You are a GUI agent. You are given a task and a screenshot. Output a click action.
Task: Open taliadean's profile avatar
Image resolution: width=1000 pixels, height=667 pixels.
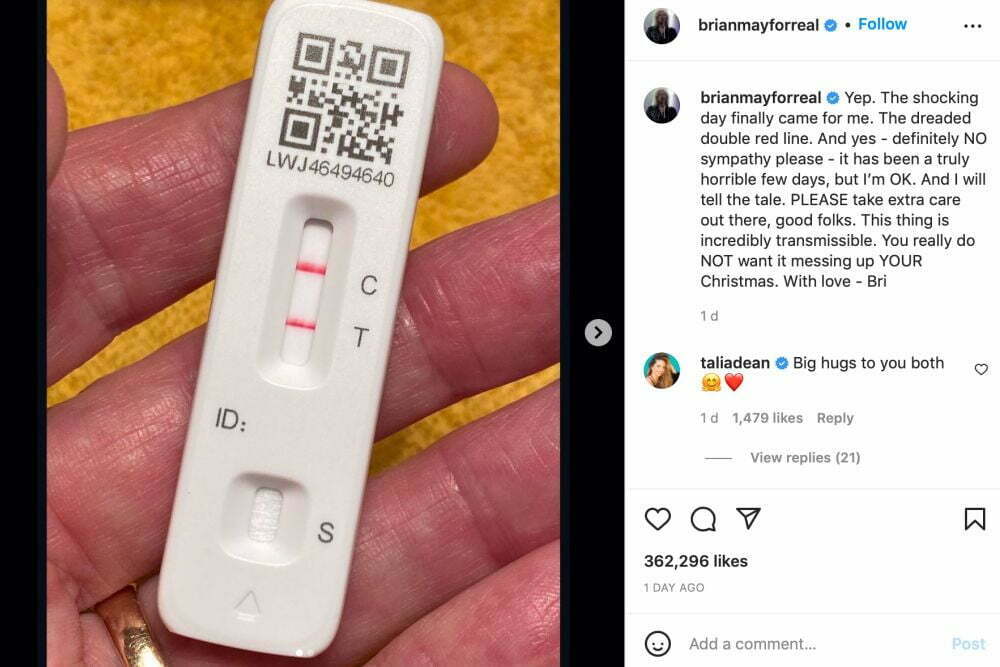click(661, 370)
